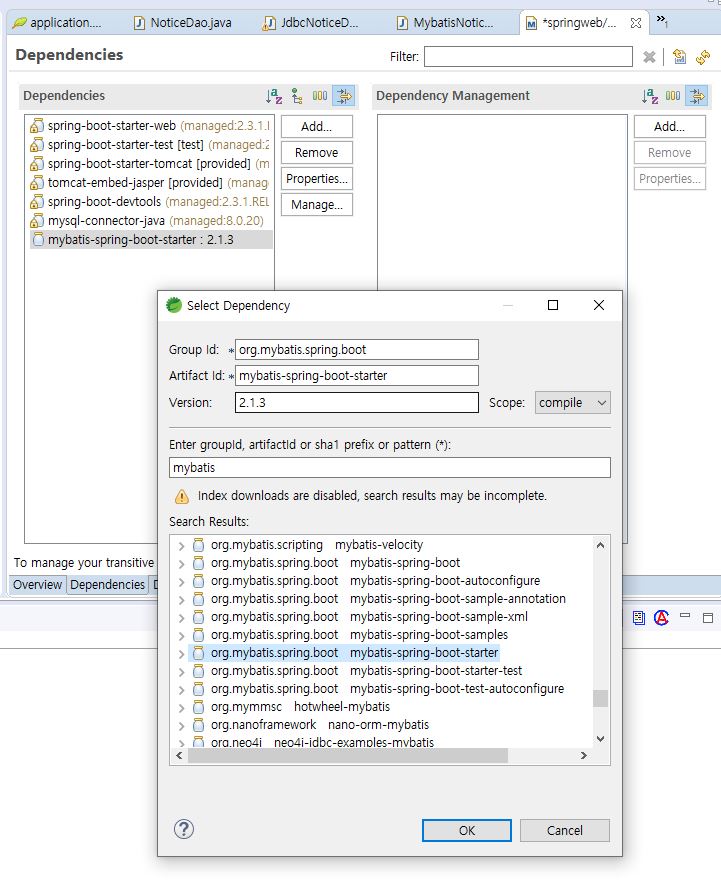Open the JdbcNoticeD... editor tab

pyautogui.click(x=311, y=23)
